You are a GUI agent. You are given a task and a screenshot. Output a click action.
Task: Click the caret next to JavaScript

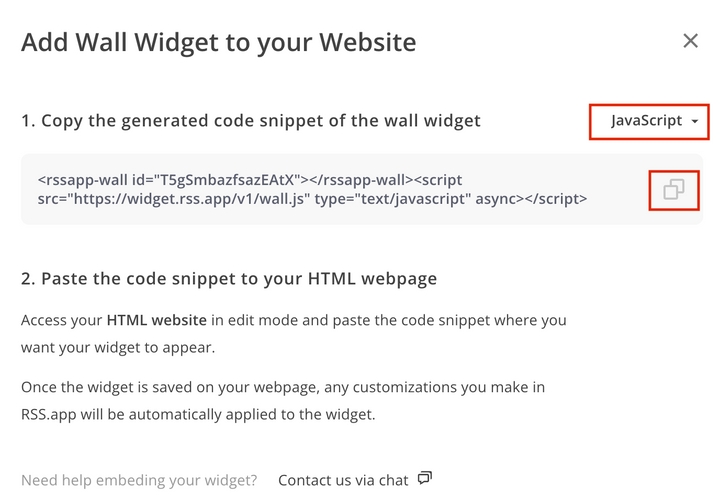[x=695, y=122]
